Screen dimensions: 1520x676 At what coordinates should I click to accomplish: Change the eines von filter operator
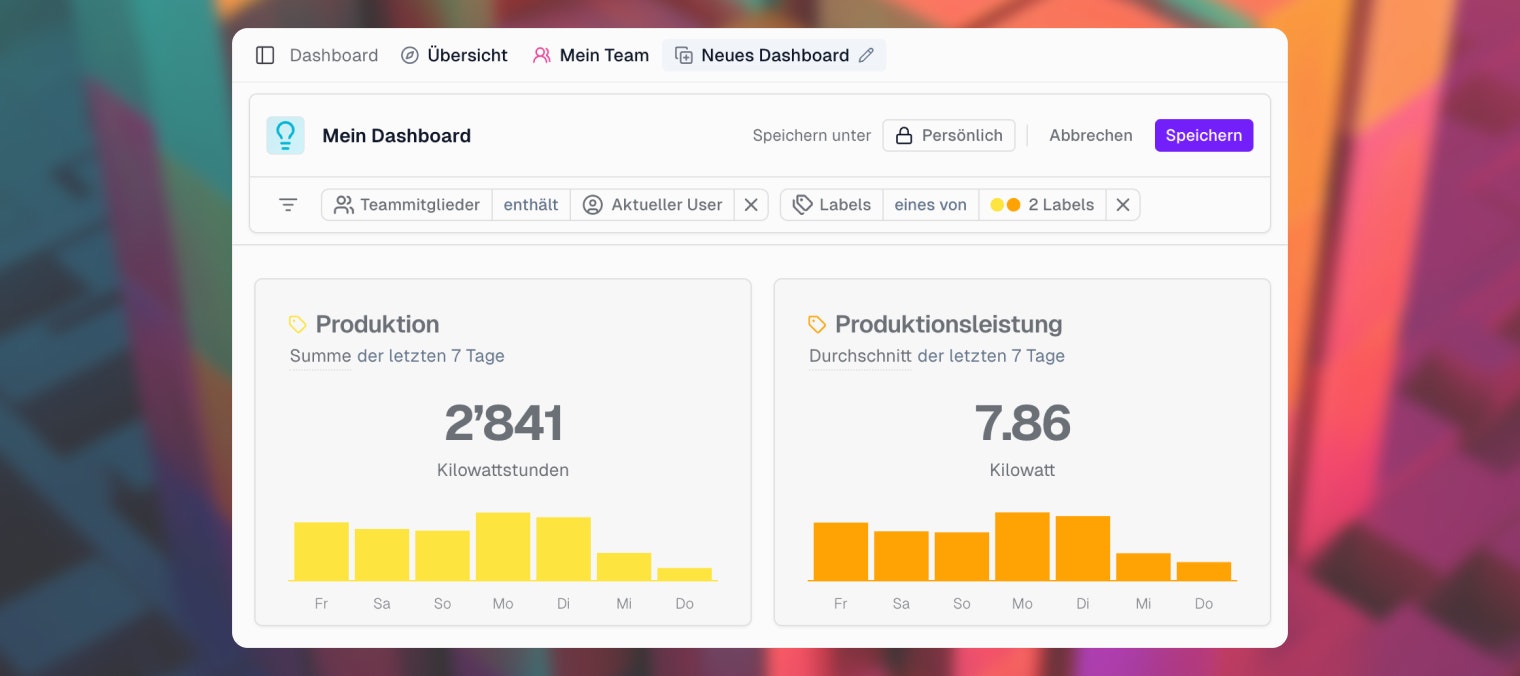pyautogui.click(x=931, y=205)
